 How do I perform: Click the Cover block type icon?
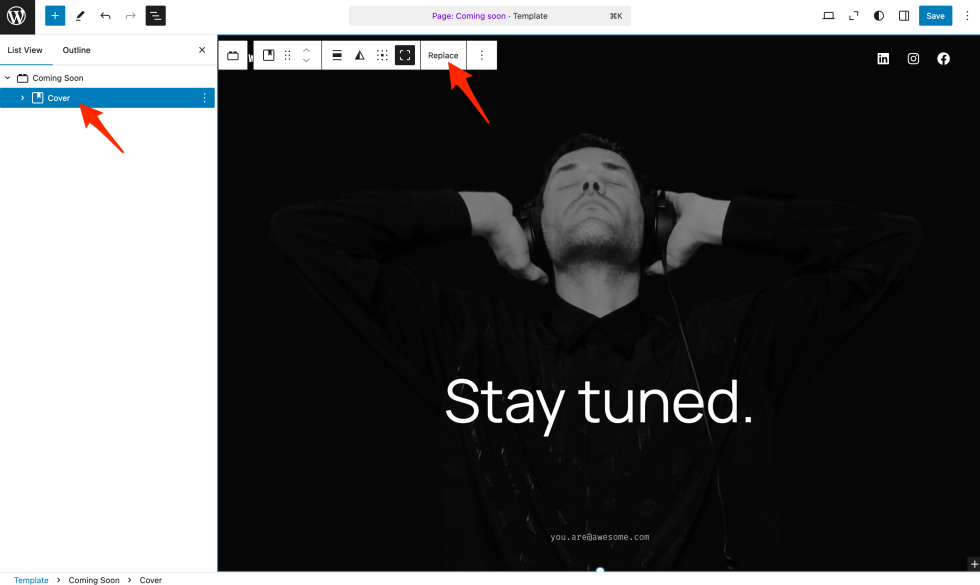(x=269, y=56)
